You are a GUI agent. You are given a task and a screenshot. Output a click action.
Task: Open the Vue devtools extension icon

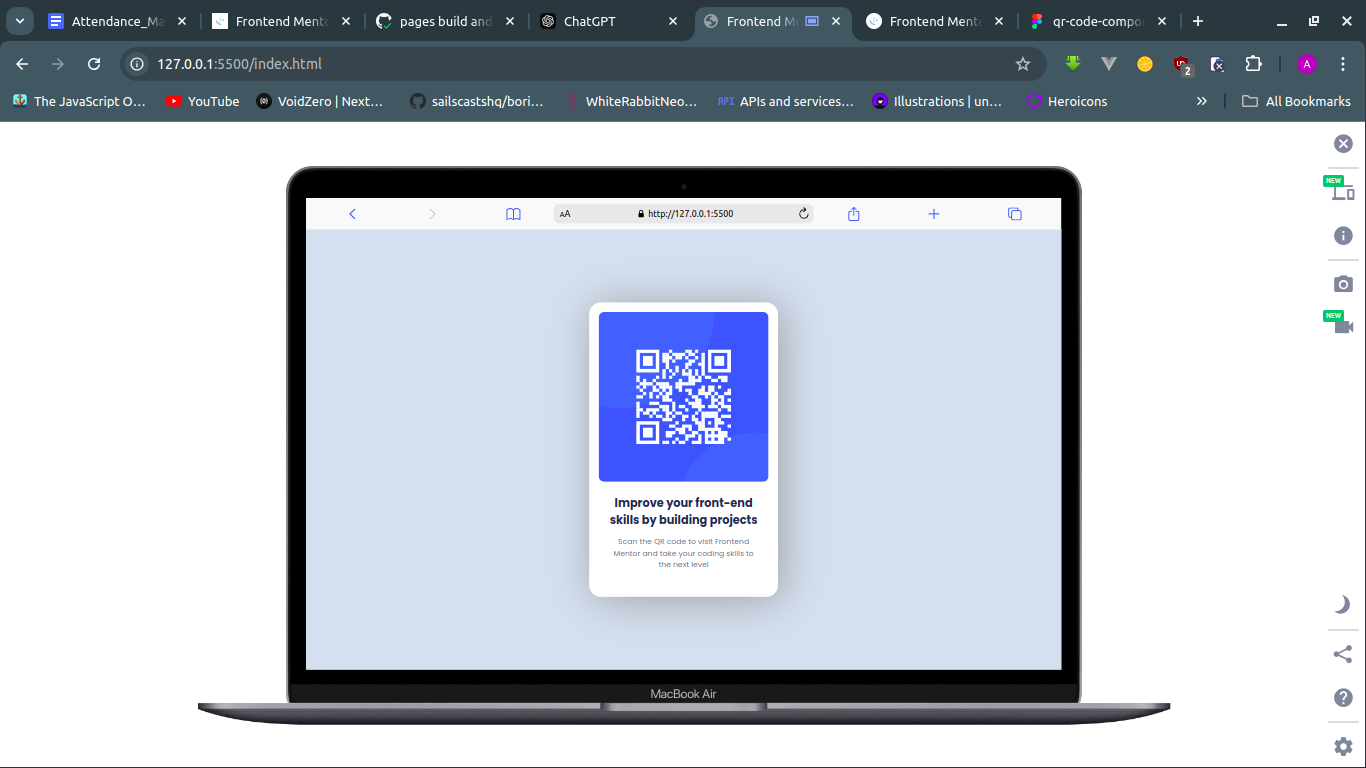pyautogui.click(x=1108, y=64)
